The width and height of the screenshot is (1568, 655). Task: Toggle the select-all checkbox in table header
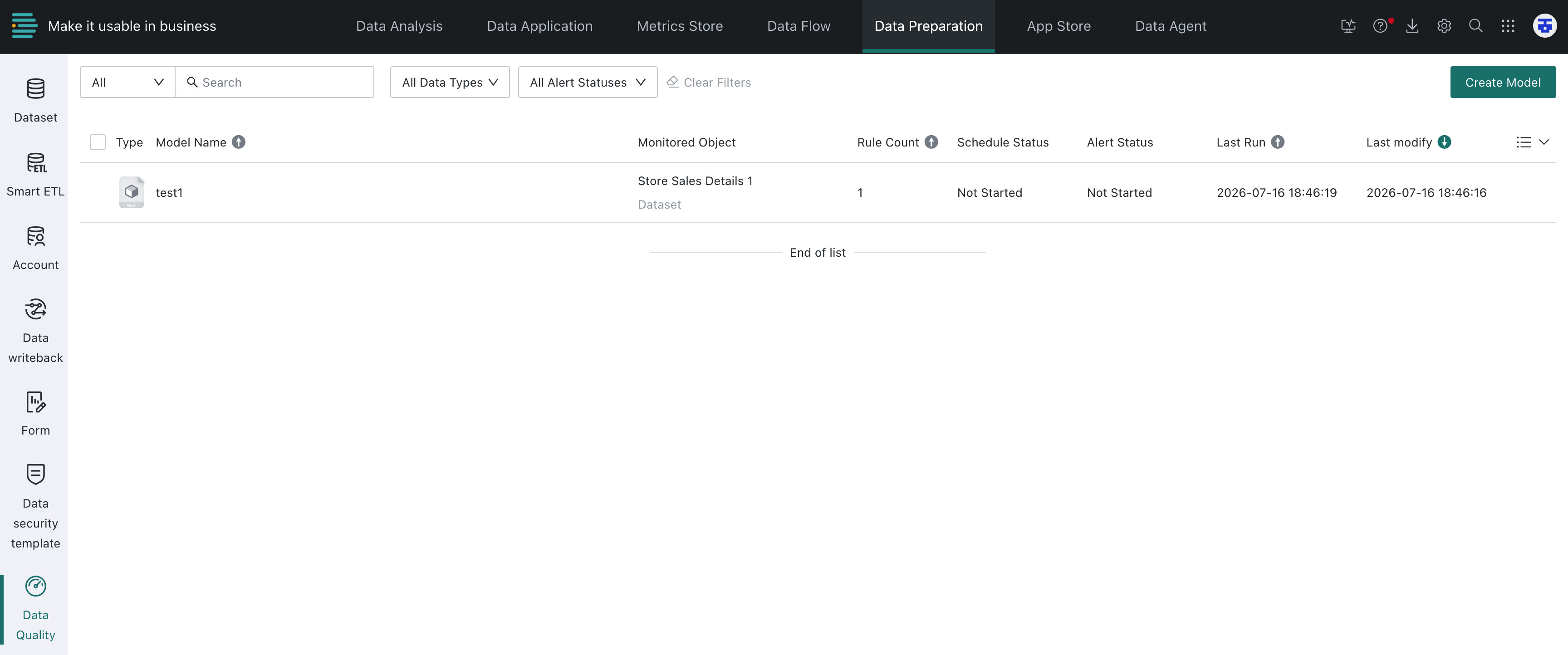[x=98, y=142]
